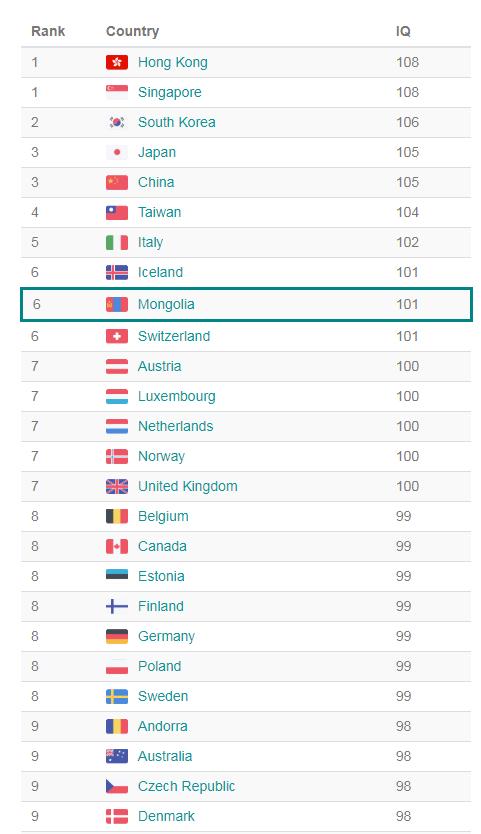Open the Singapore country link
The height and width of the screenshot is (834, 481).
[x=170, y=93]
